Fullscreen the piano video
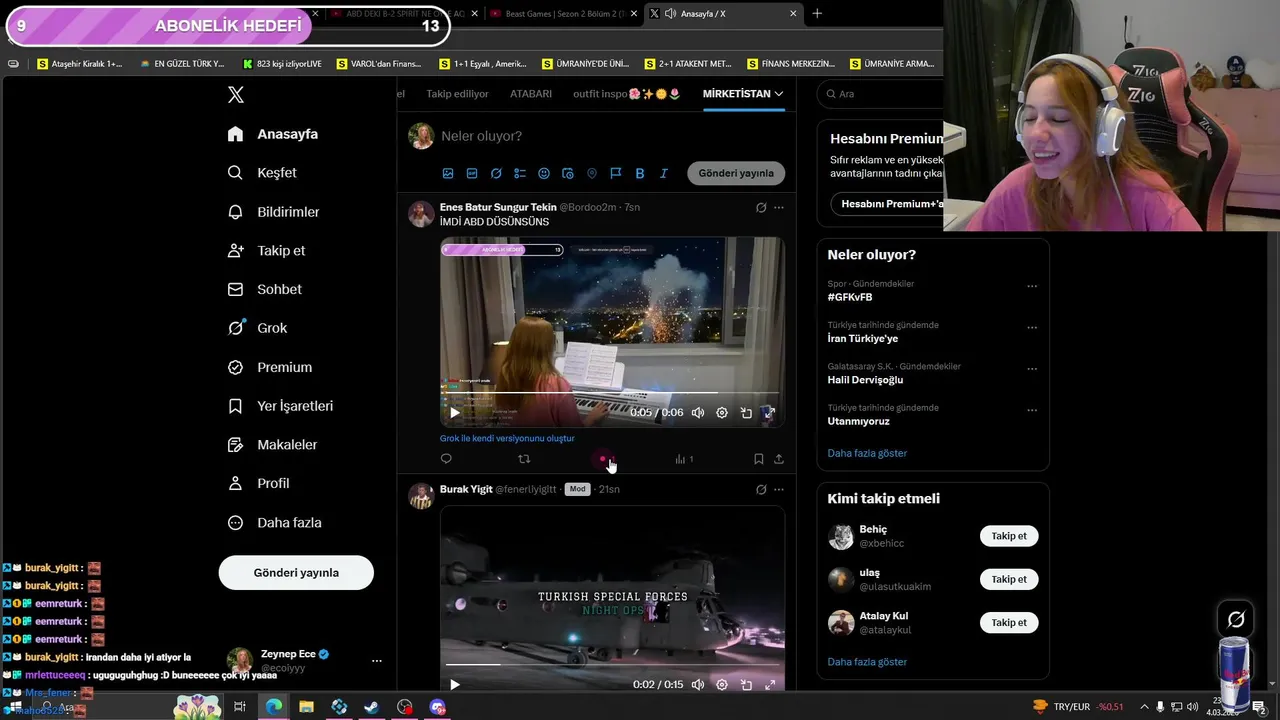1280x720 pixels. pyautogui.click(x=770, y=412)
